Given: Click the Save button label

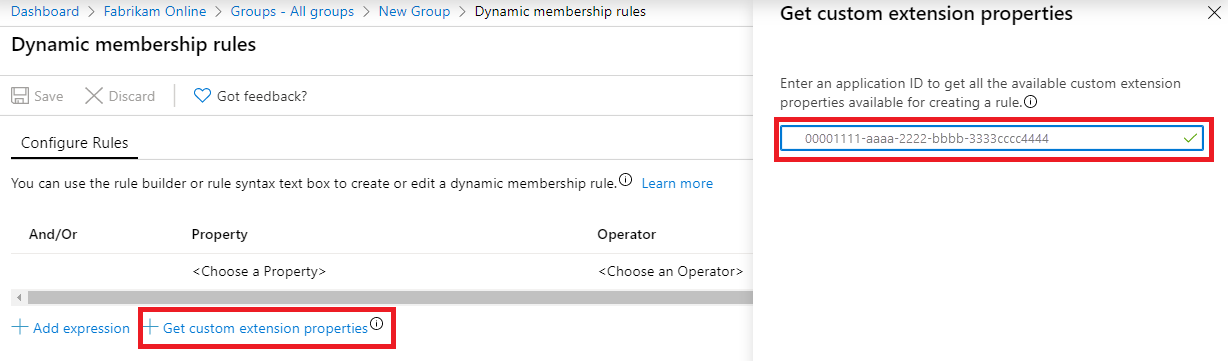Looking at the screenshot, I should pyautogui.click(x=48, y=97).
